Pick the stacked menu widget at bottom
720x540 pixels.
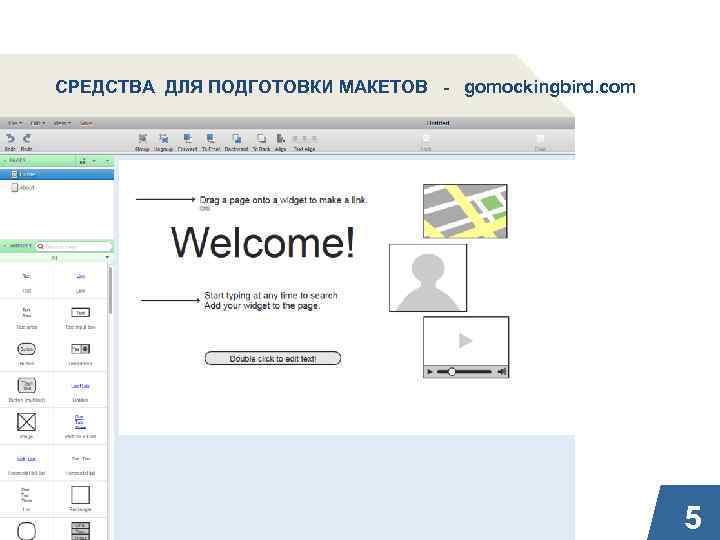80,531
